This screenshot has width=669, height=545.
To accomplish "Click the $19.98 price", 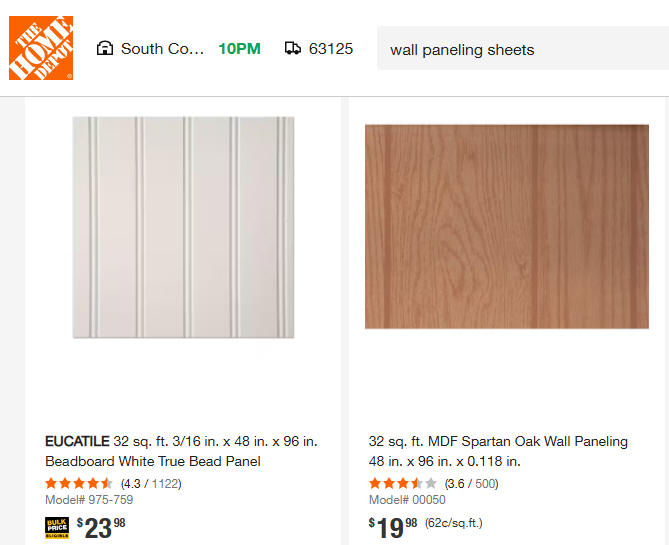I will point(393,527).
